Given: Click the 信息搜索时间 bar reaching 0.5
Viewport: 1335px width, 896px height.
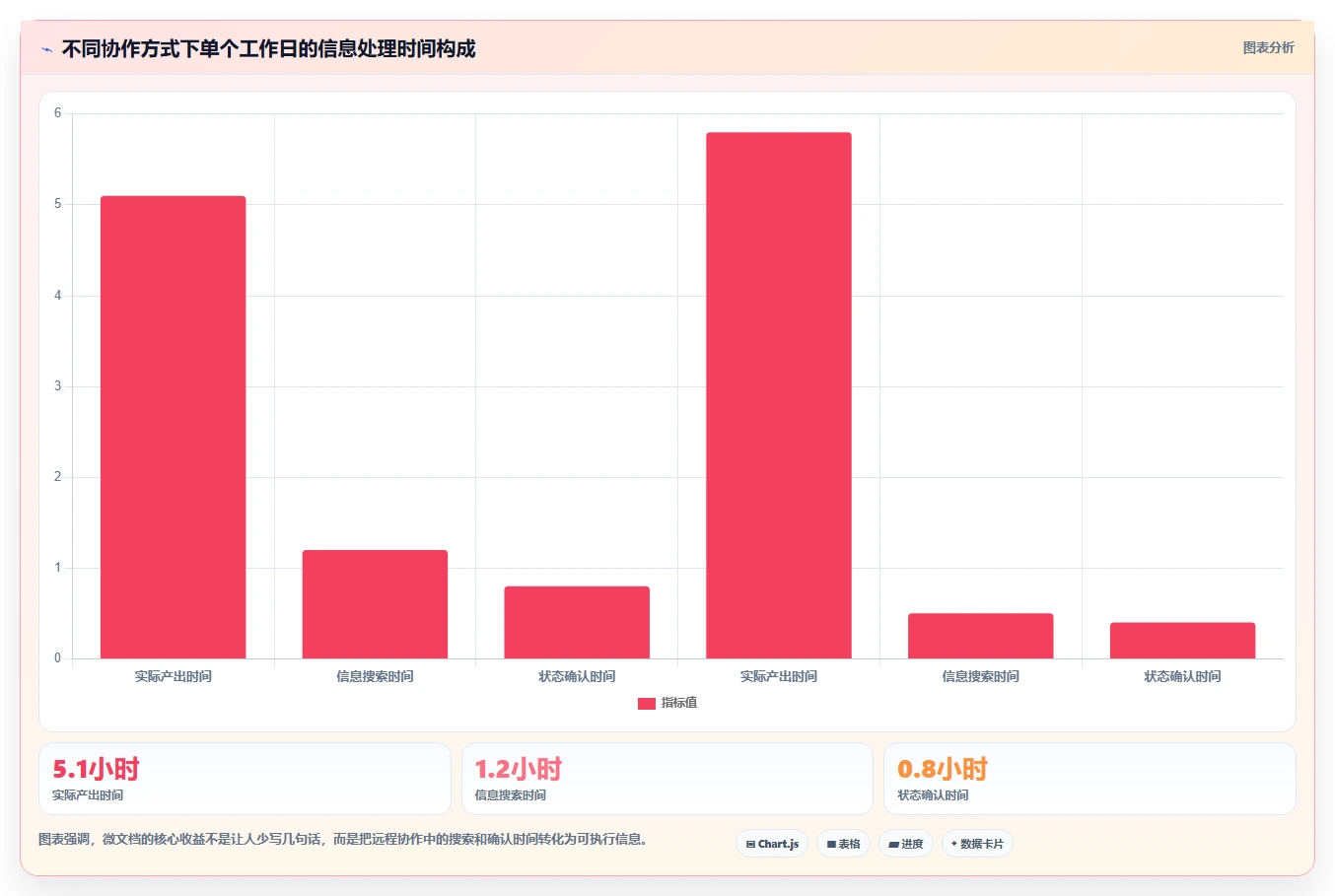Looking at the screenshot, I should pos(981,636).
